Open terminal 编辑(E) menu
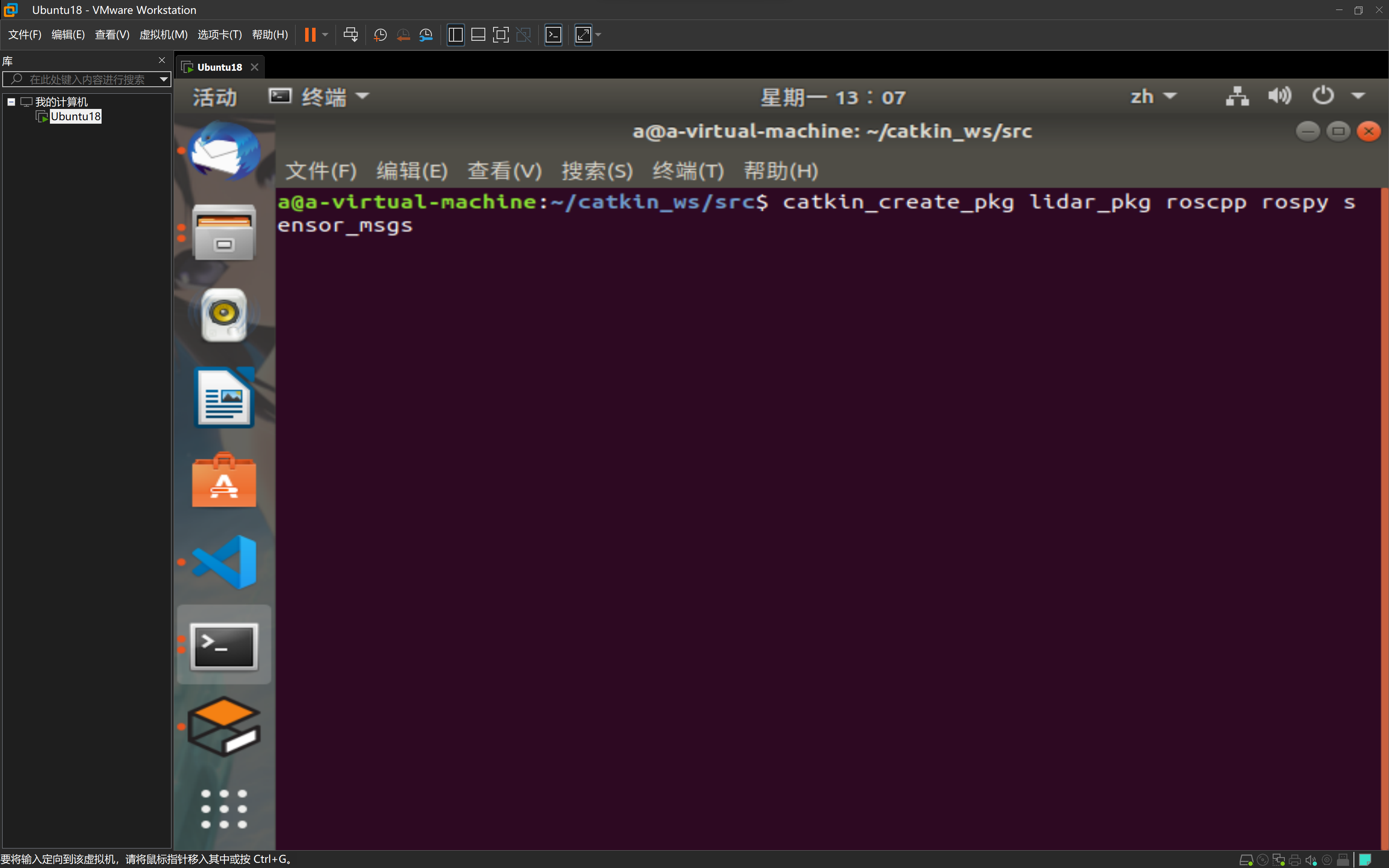1389x868 pixels. pyautogui.click(x=411, y=171)
